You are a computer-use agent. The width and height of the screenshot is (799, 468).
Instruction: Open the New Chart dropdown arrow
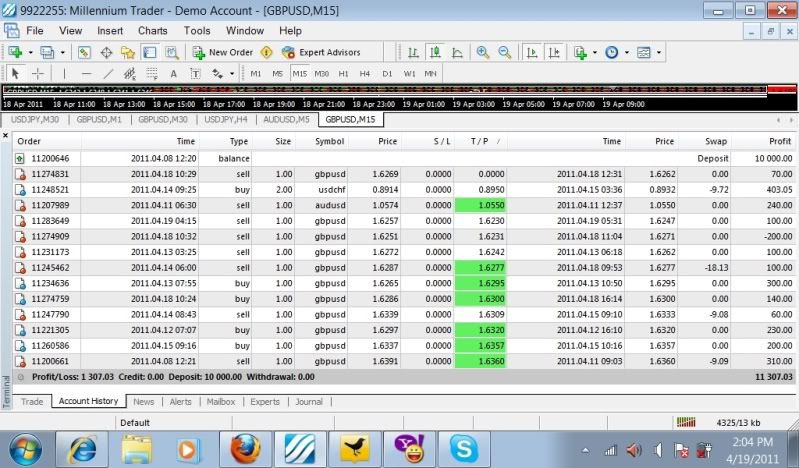tap(30, 53)
